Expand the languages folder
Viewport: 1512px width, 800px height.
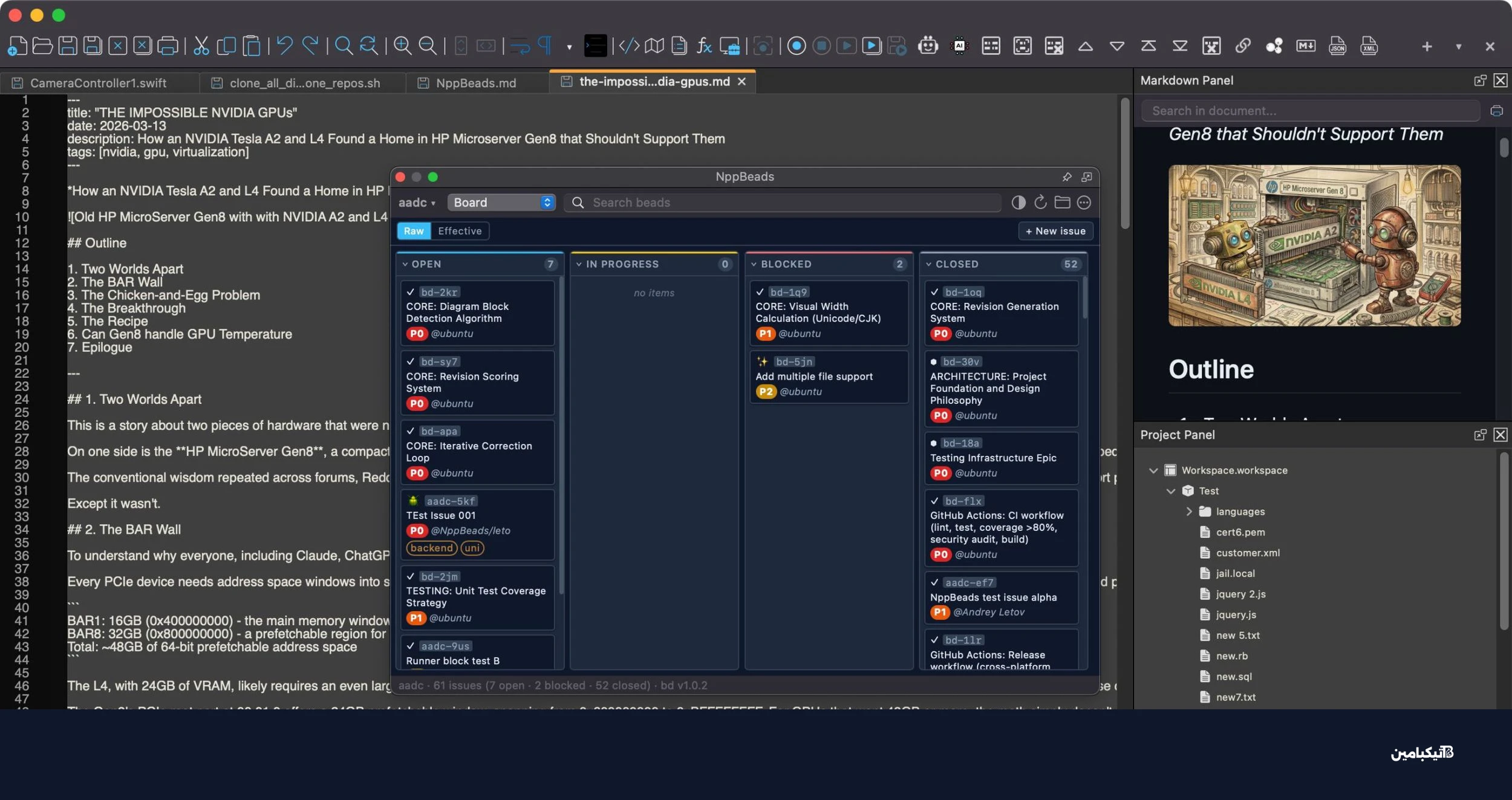click(x=1188, y=512)
